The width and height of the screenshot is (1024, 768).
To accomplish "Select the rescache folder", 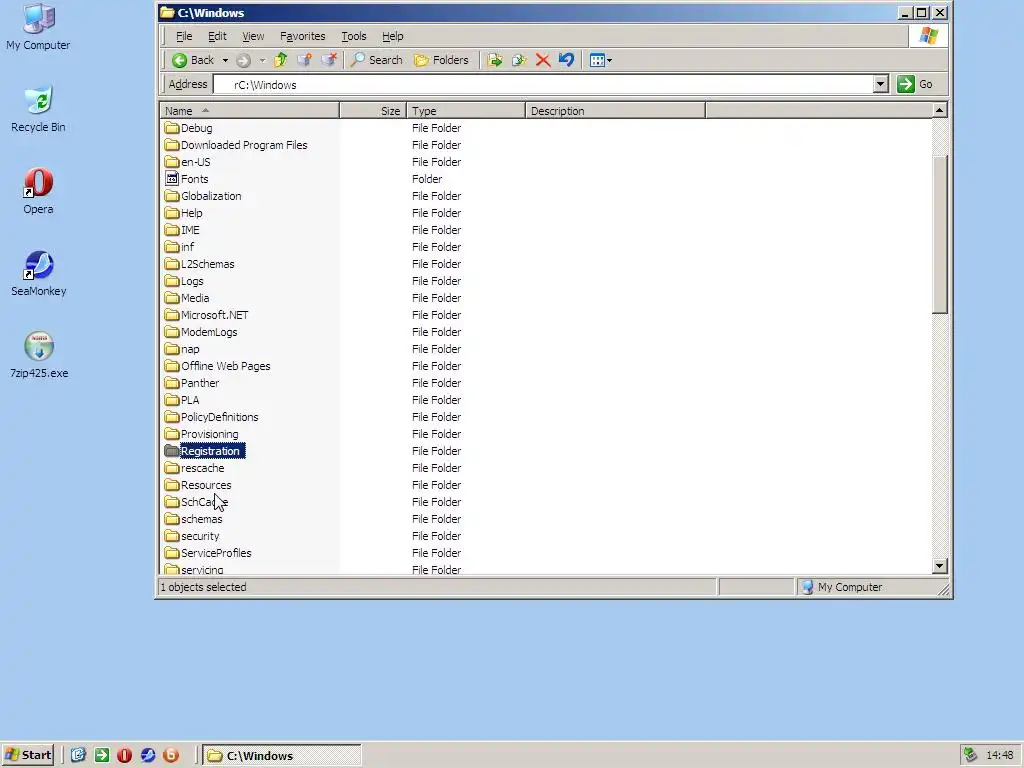I will [195, 468].
